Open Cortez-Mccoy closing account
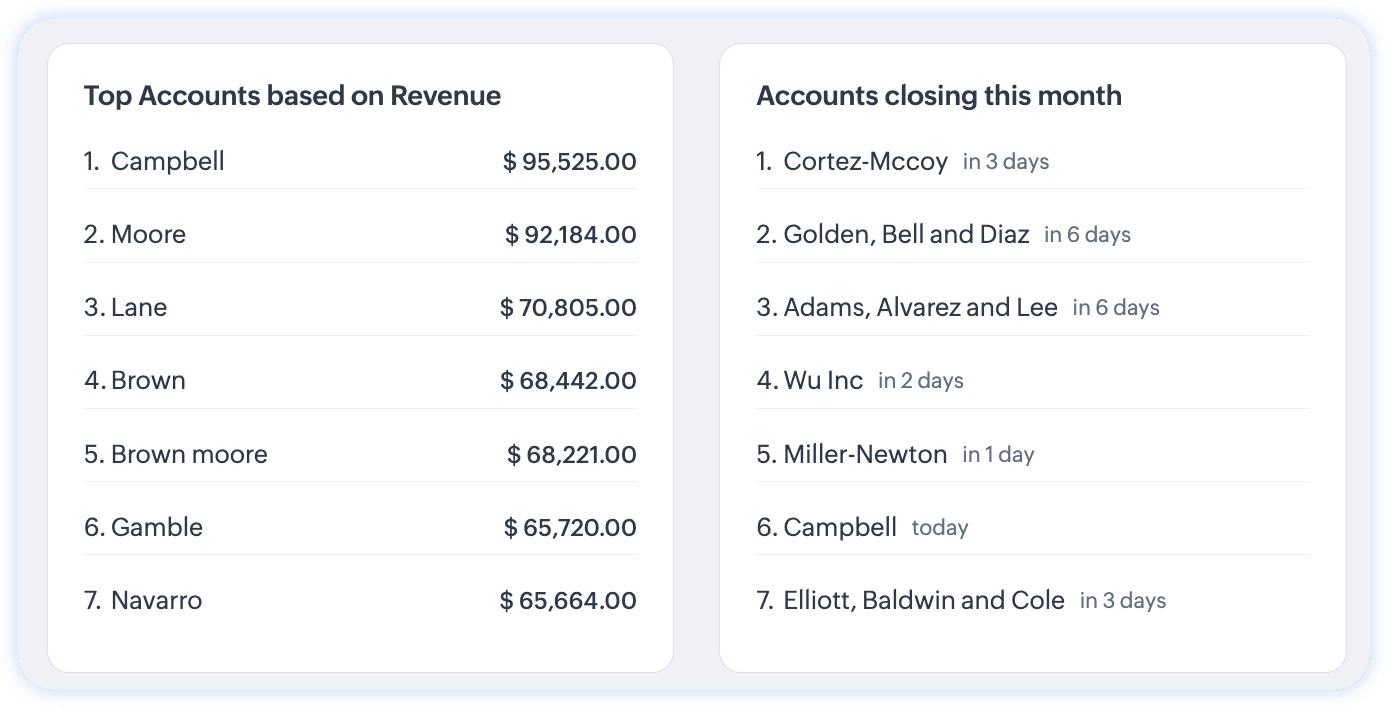 865,162
